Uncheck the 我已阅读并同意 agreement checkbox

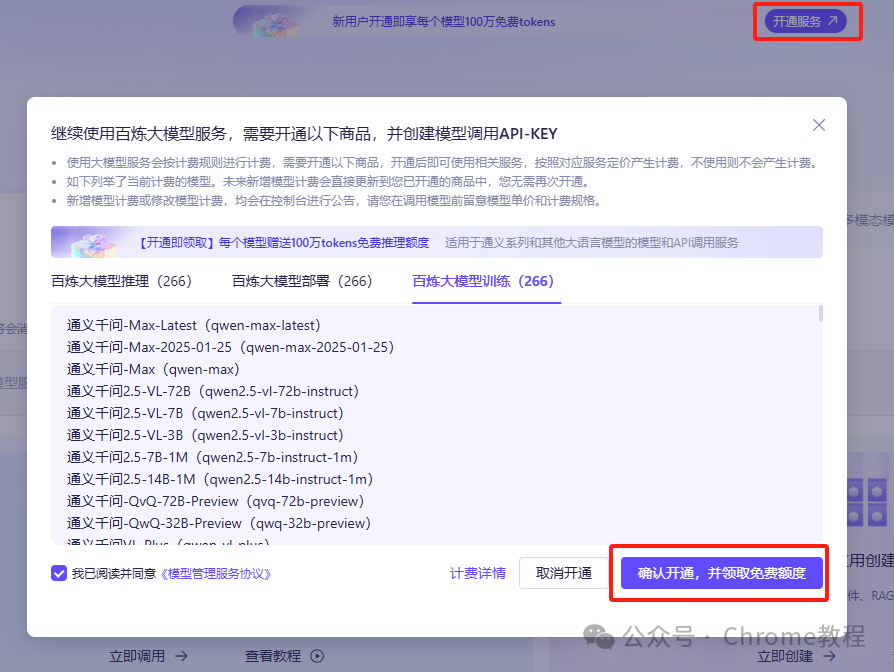tap(59, 573)
